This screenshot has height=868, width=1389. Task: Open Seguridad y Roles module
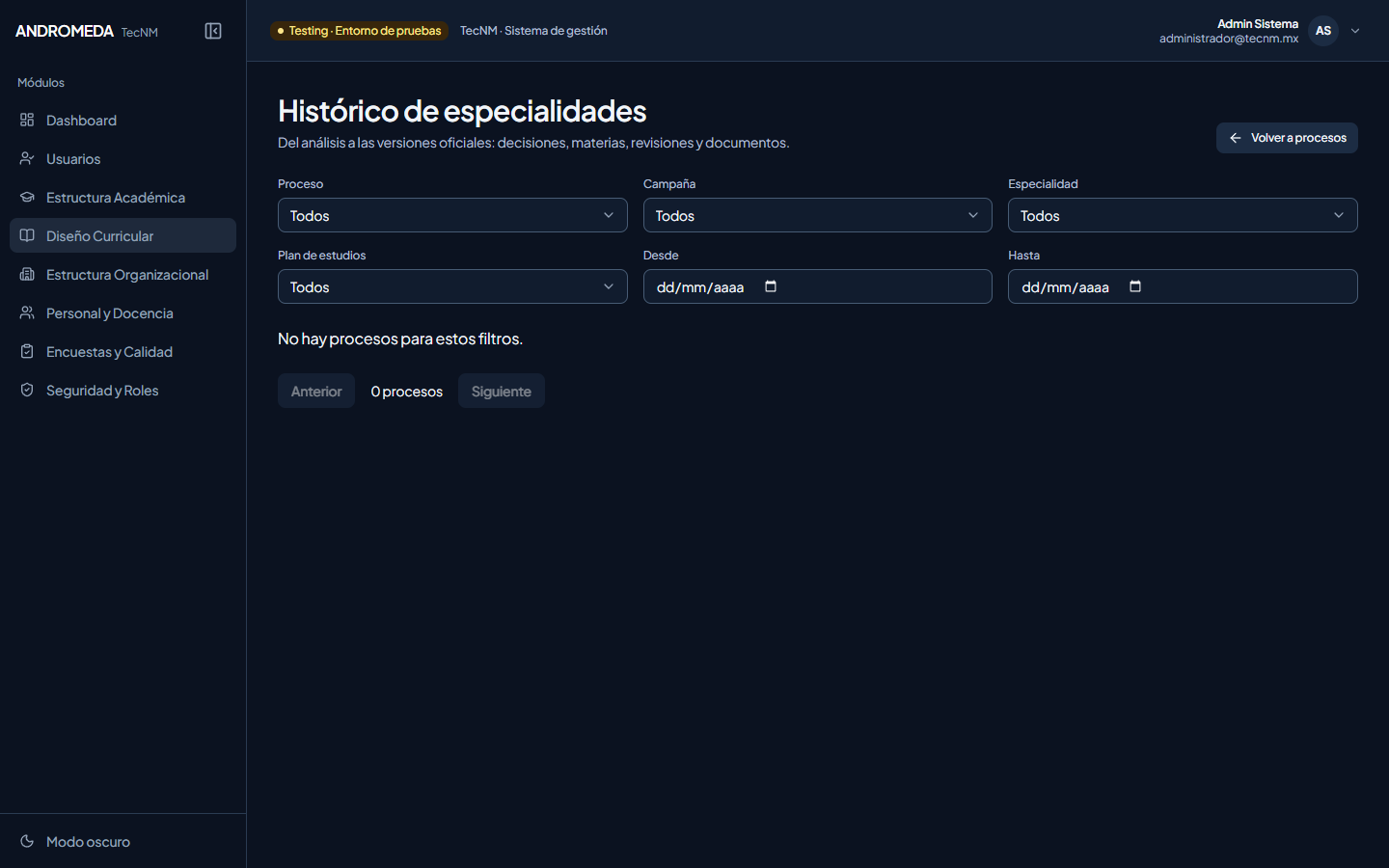(x=123, y=390)
